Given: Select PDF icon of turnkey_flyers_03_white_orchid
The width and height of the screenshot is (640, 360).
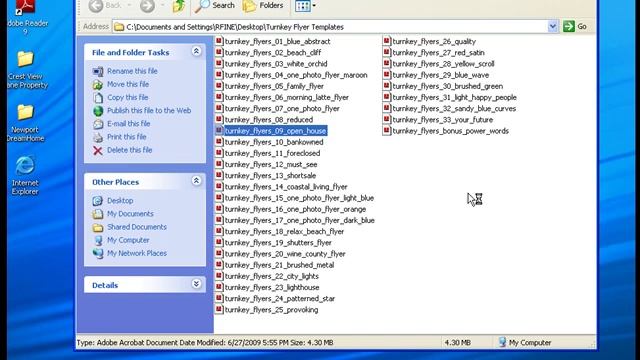Looking at the screenshot, I should click(219, 63).
